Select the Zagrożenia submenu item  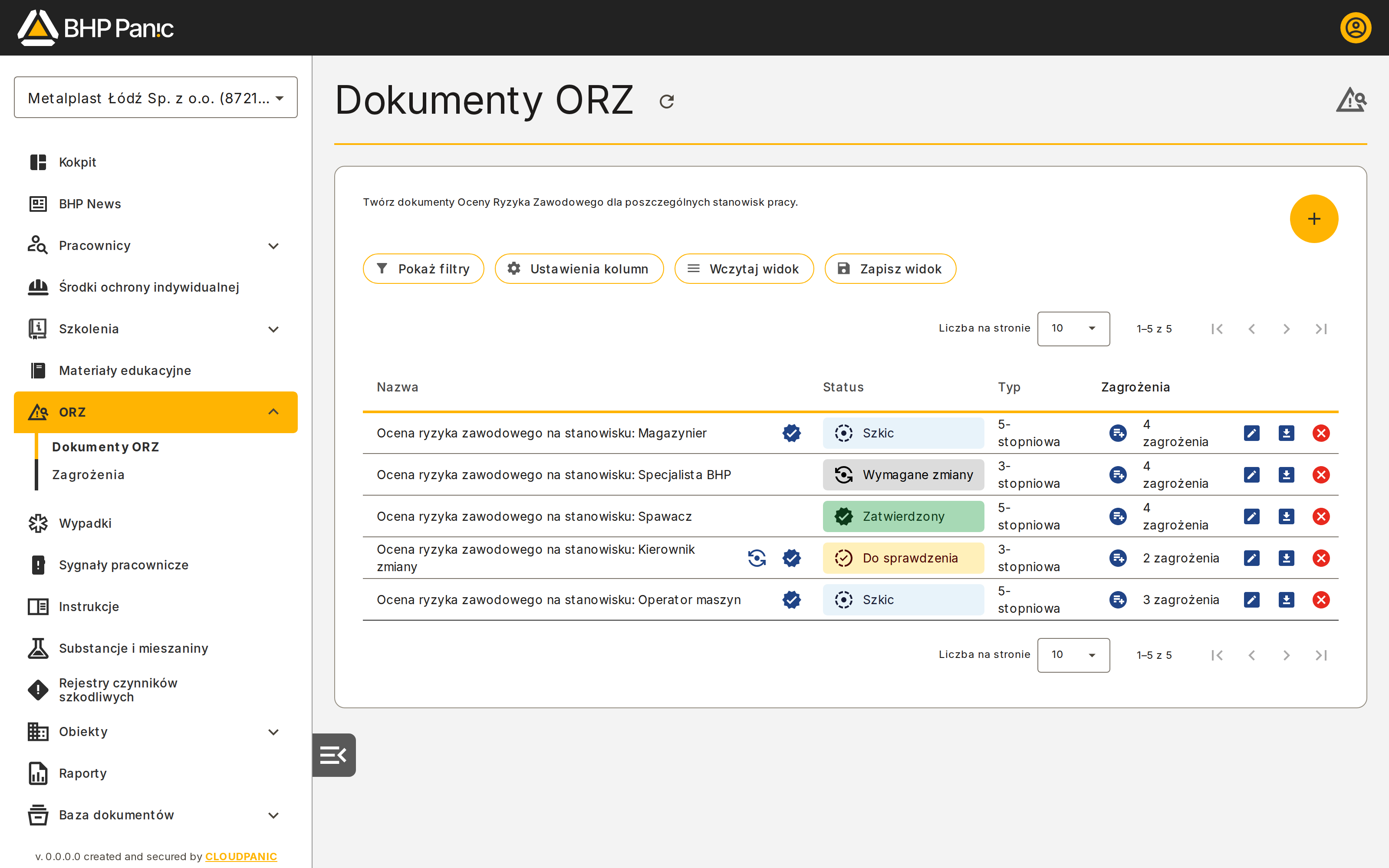pos(88,475)
